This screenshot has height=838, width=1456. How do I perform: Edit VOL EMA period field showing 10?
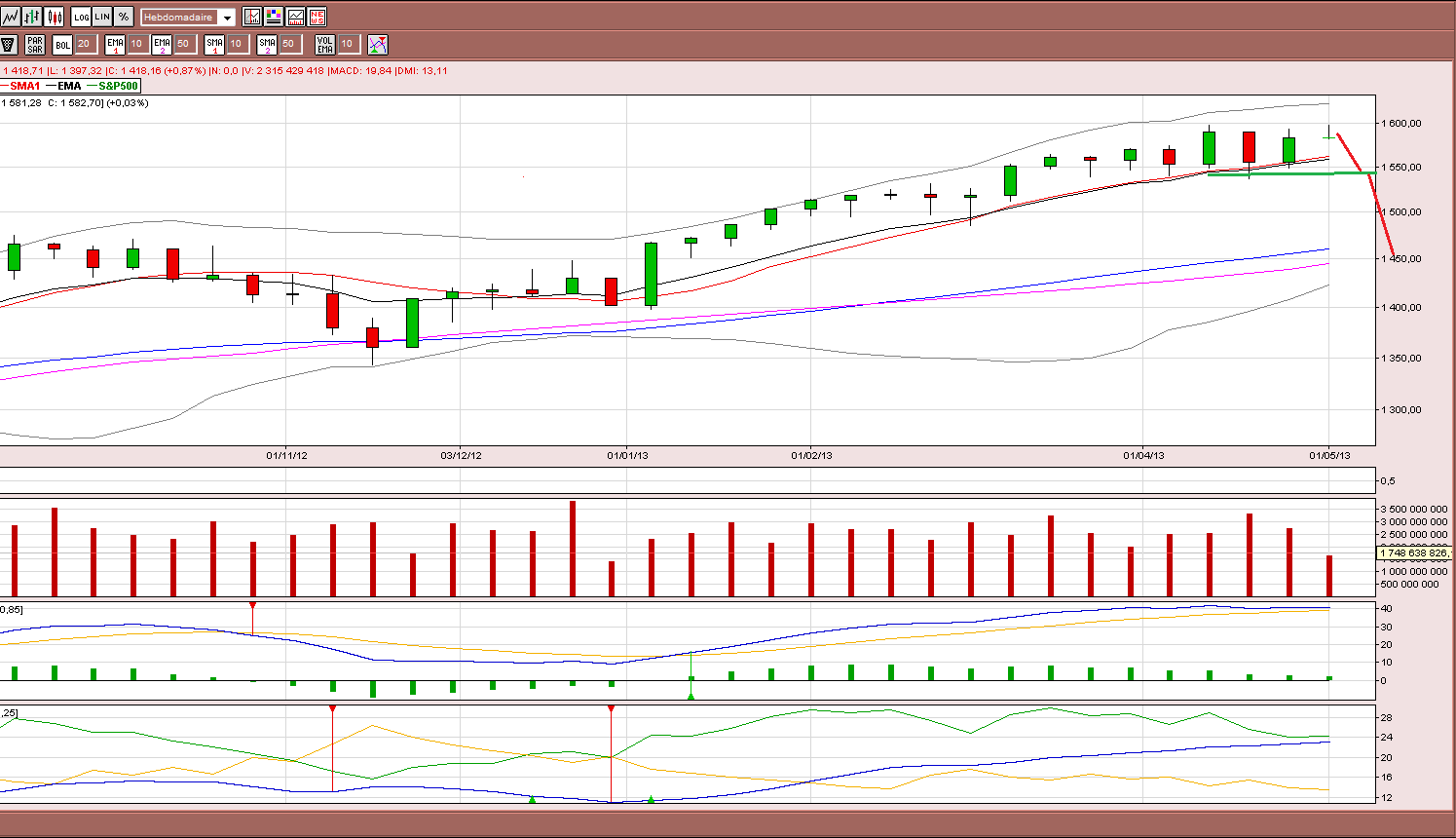coord(348,44)
